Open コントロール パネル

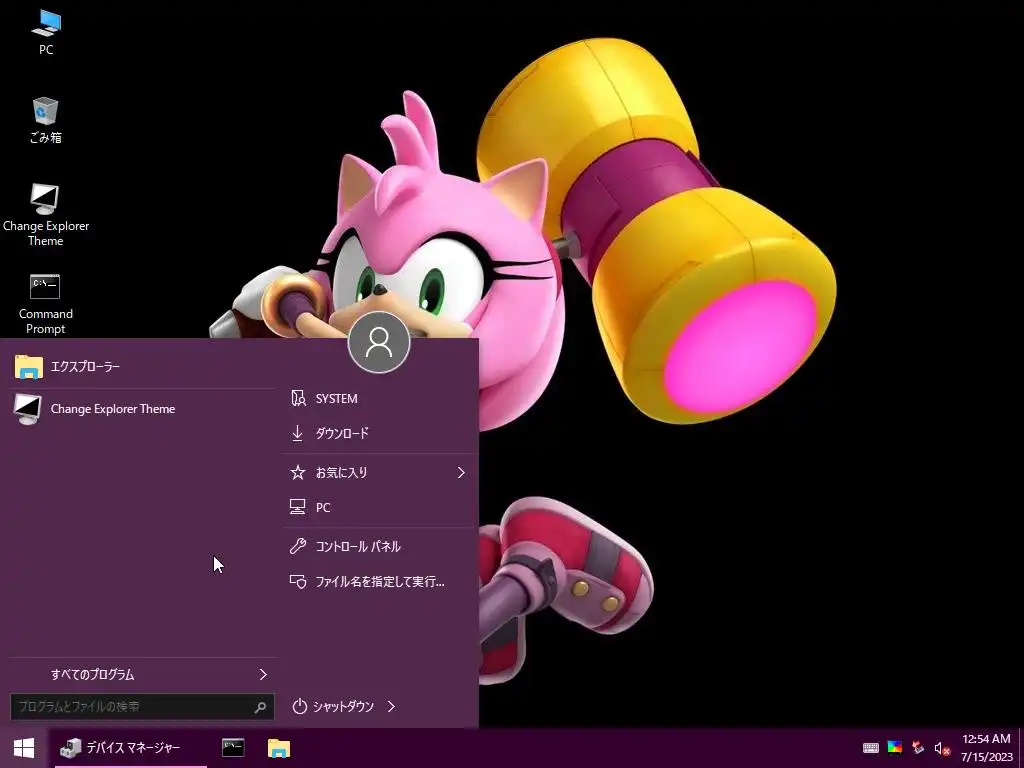pyautogui.click(x=378, y=547)
